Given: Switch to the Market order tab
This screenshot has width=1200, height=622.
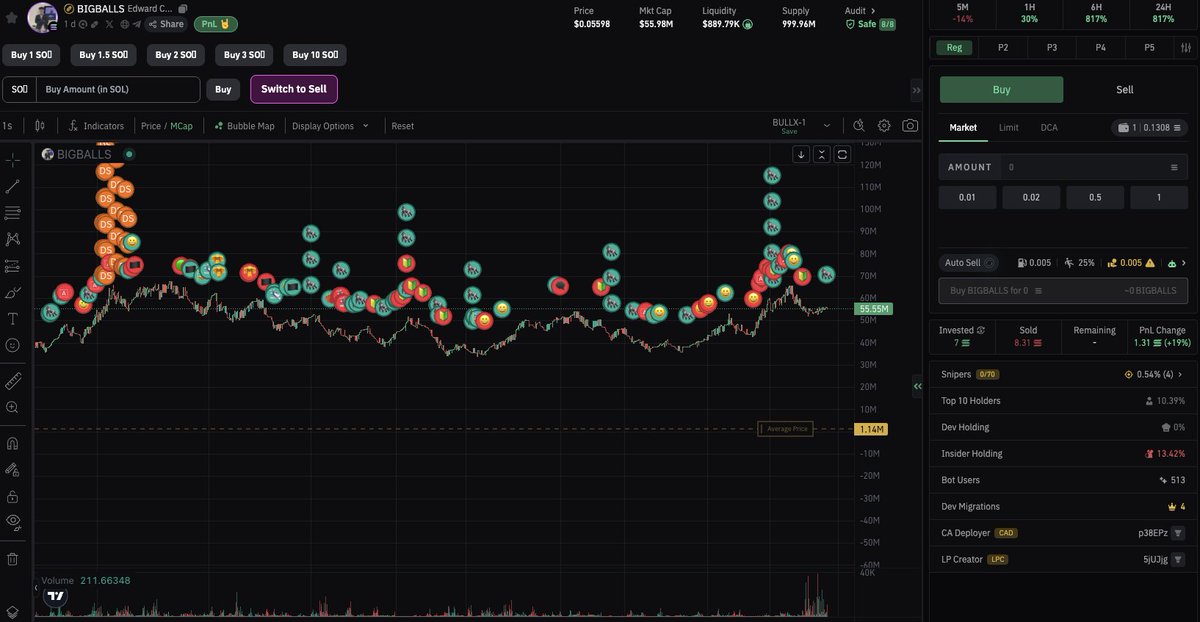Looking at the screenshot, I should [963, 128].
